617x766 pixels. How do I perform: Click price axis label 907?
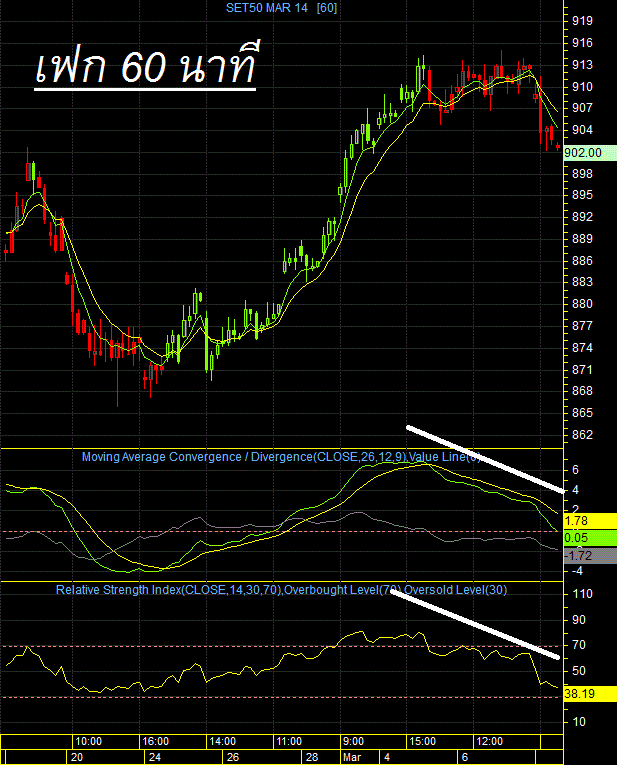(582, 107)
